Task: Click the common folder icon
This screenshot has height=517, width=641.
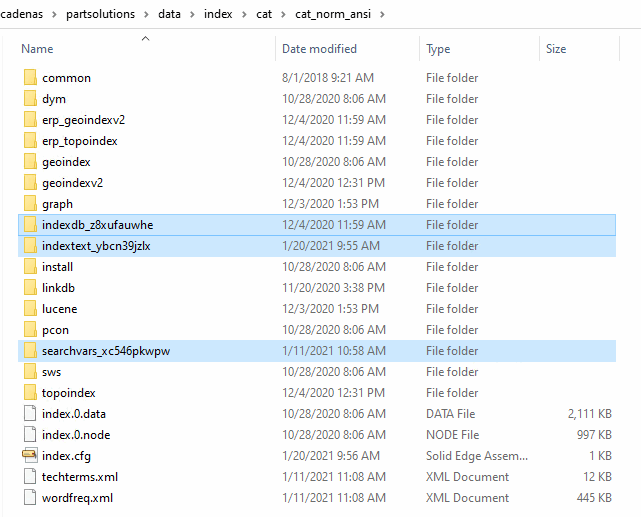Action: click(29, 78)
